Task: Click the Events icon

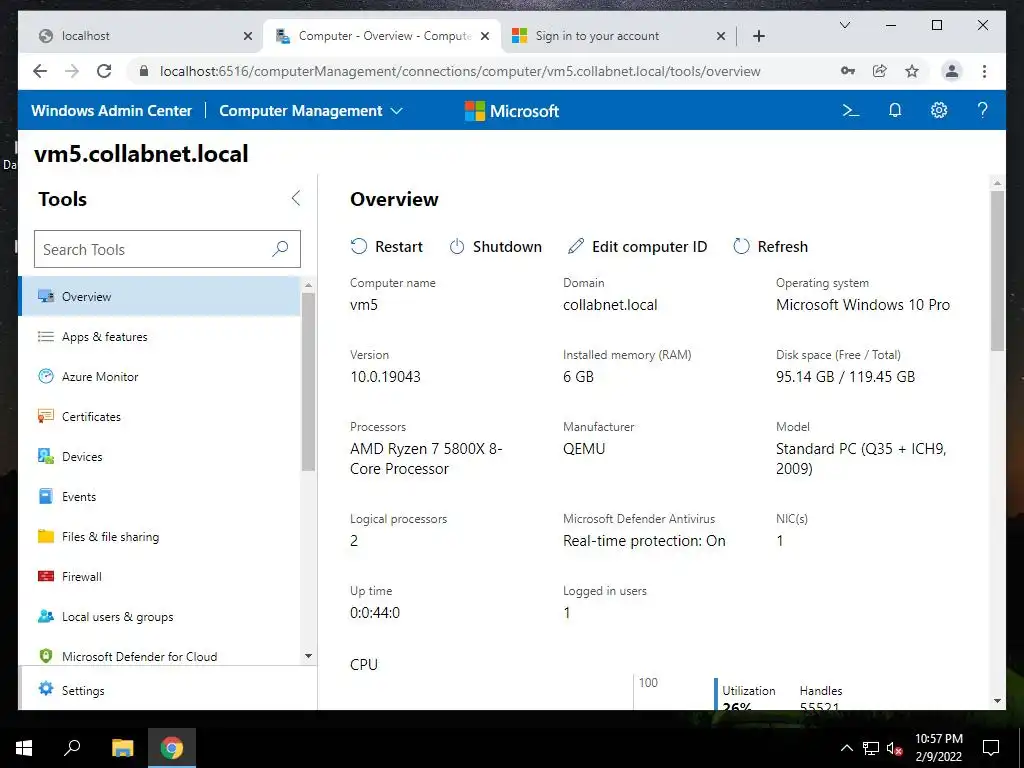Action: (46, 496)
